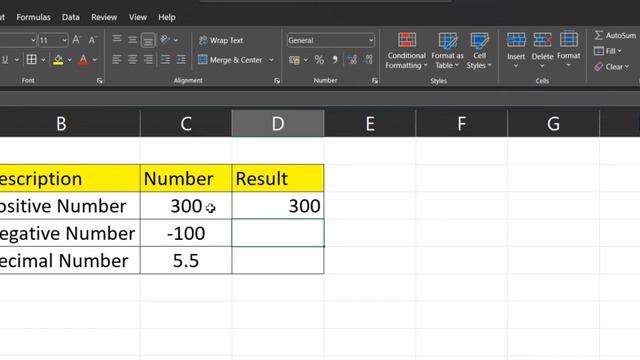Align text right in cell
This screenshot has height=360, width=640.
coord(148,60)
